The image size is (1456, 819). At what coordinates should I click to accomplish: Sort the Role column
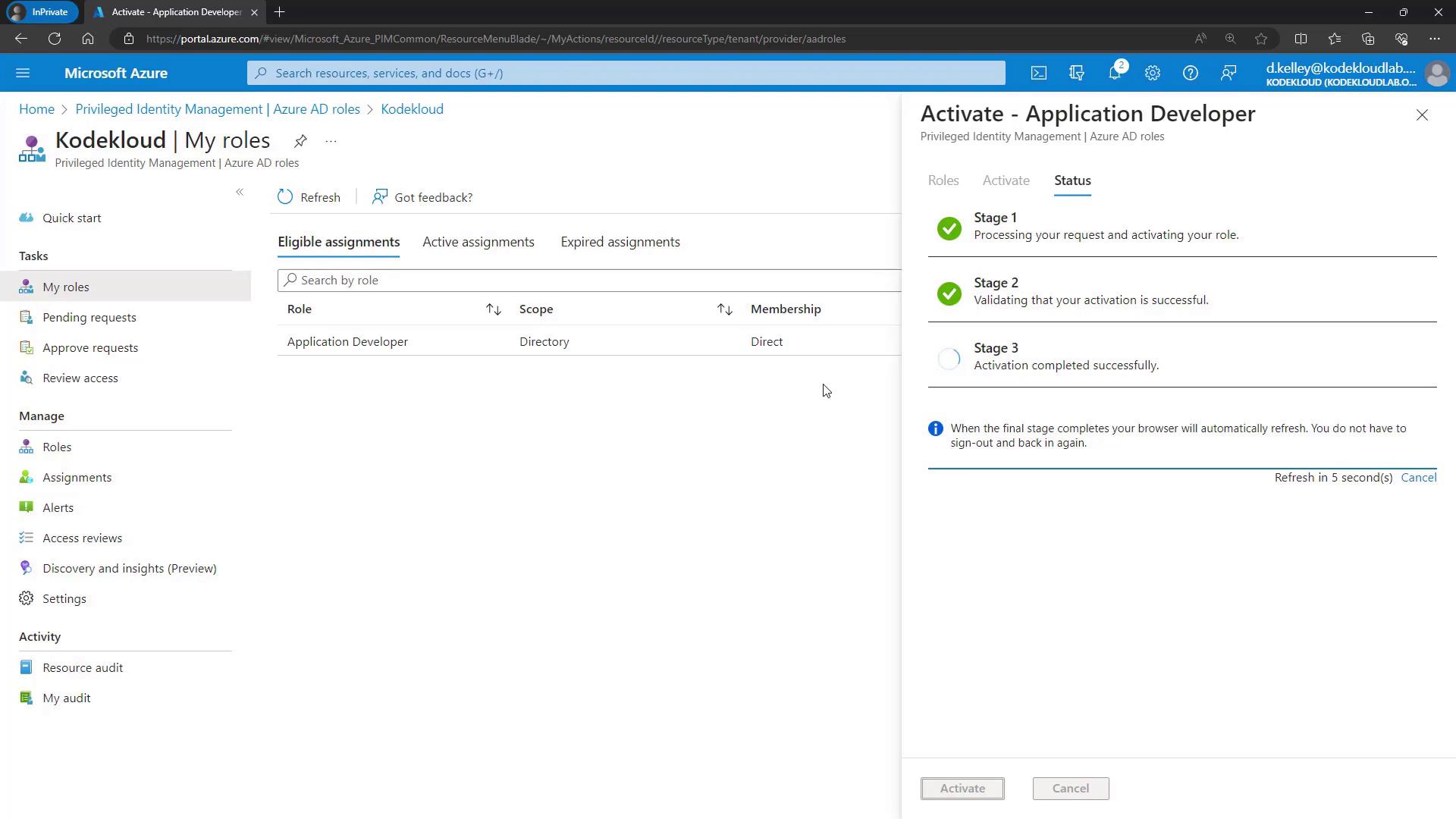(493, 309)
